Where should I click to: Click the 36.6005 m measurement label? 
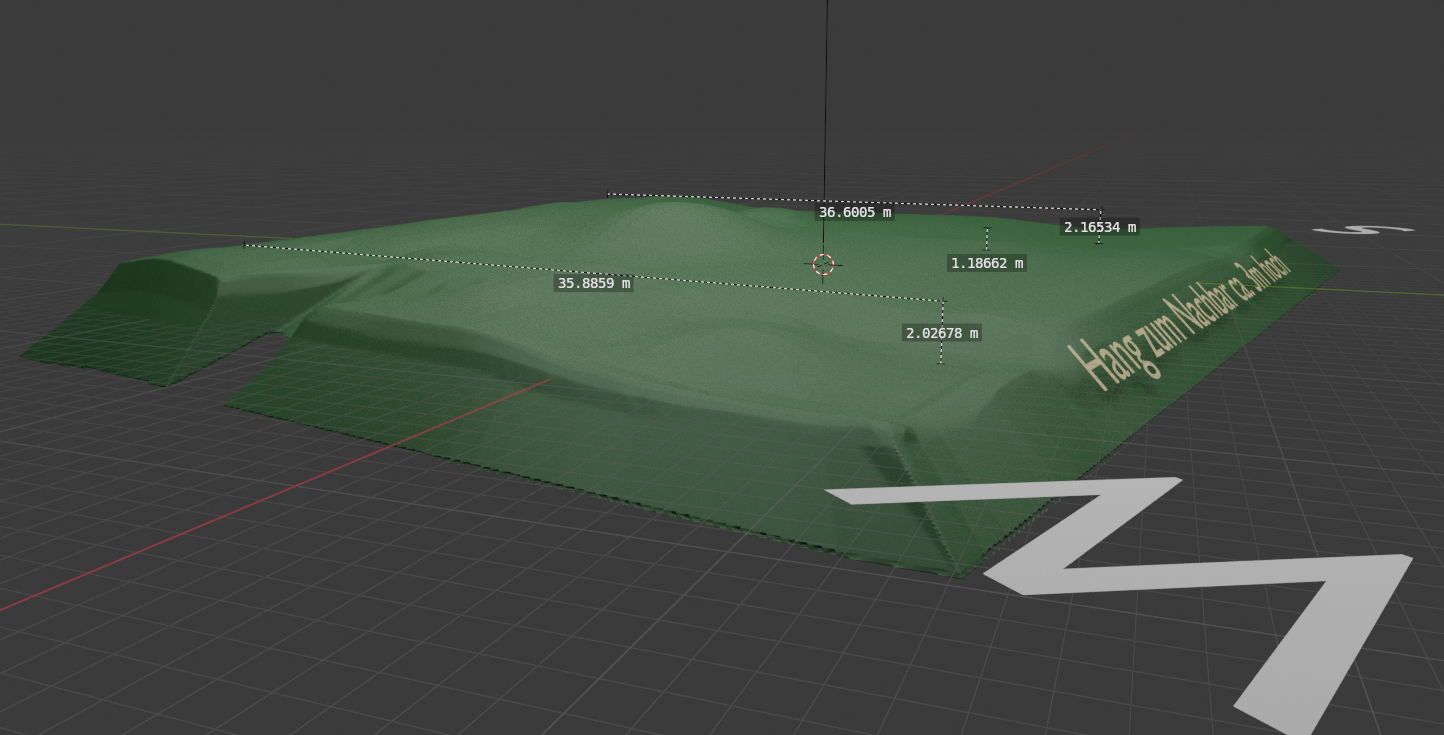[854, 212]
